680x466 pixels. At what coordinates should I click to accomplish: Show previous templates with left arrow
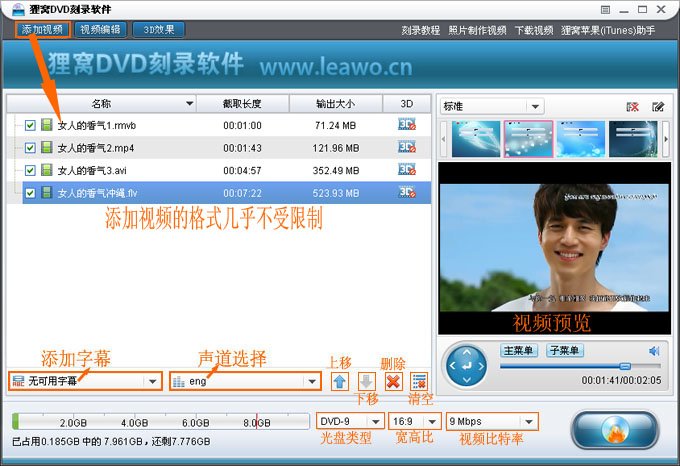443,139
